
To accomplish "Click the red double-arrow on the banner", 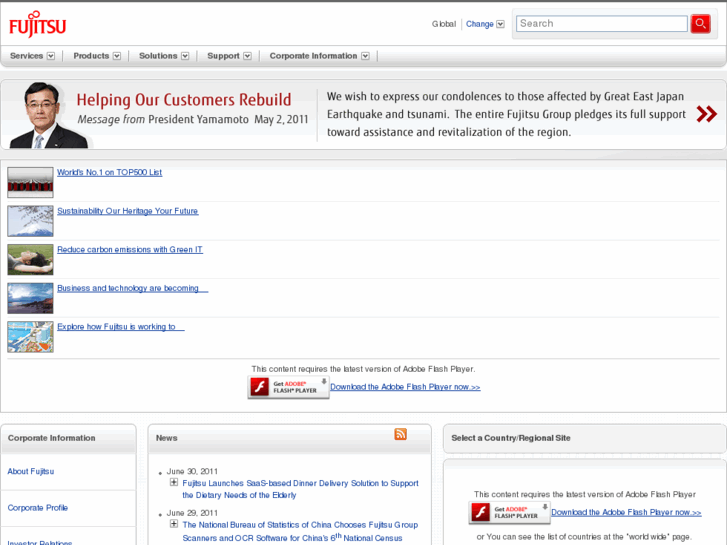I will 707,114.
